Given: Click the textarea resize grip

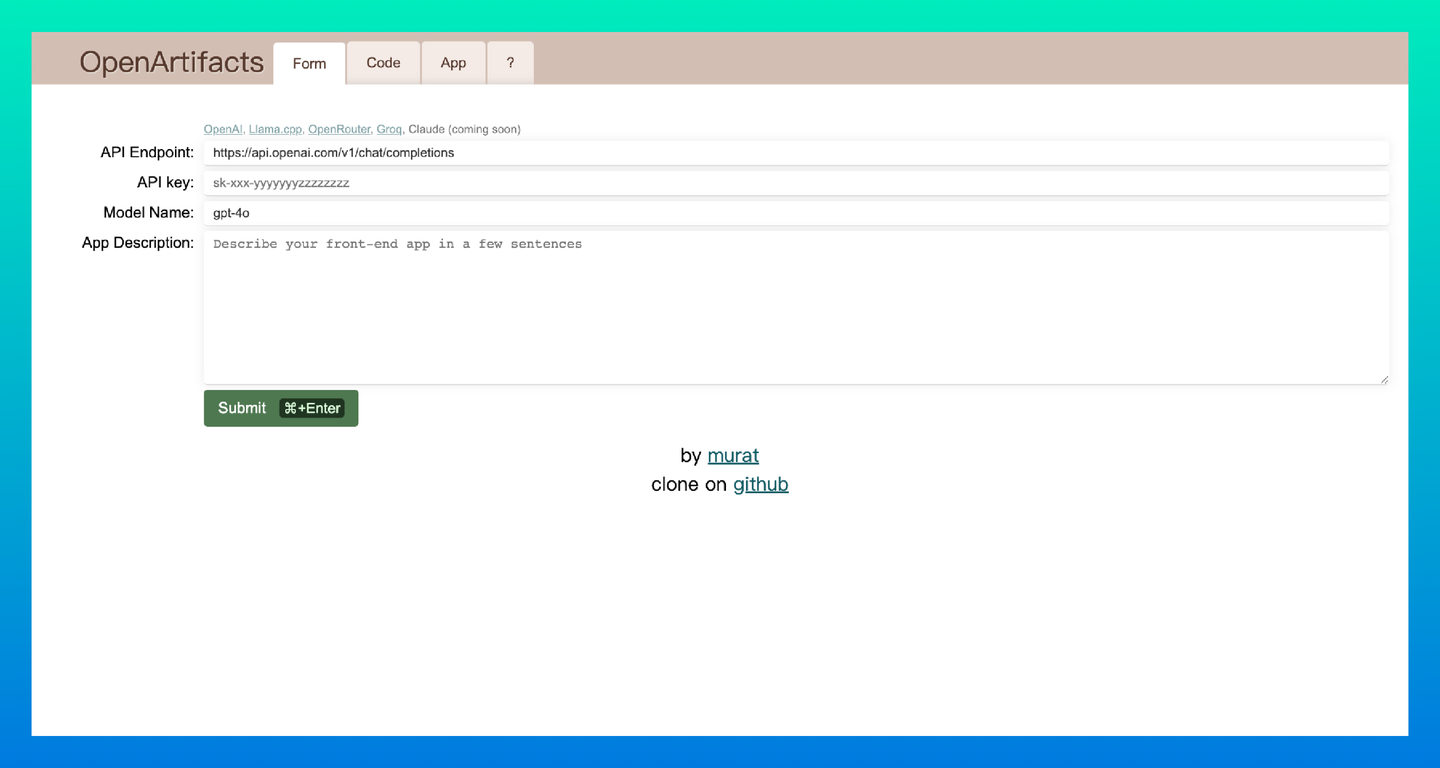Looking at the screenshot, I should click(1385, 378).
